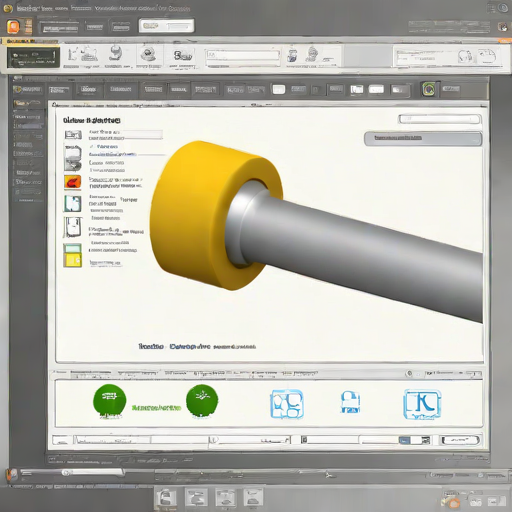
Task: Select the first tab in the dark toolbar
Action: pyautogui.click(x=27, y=89)
